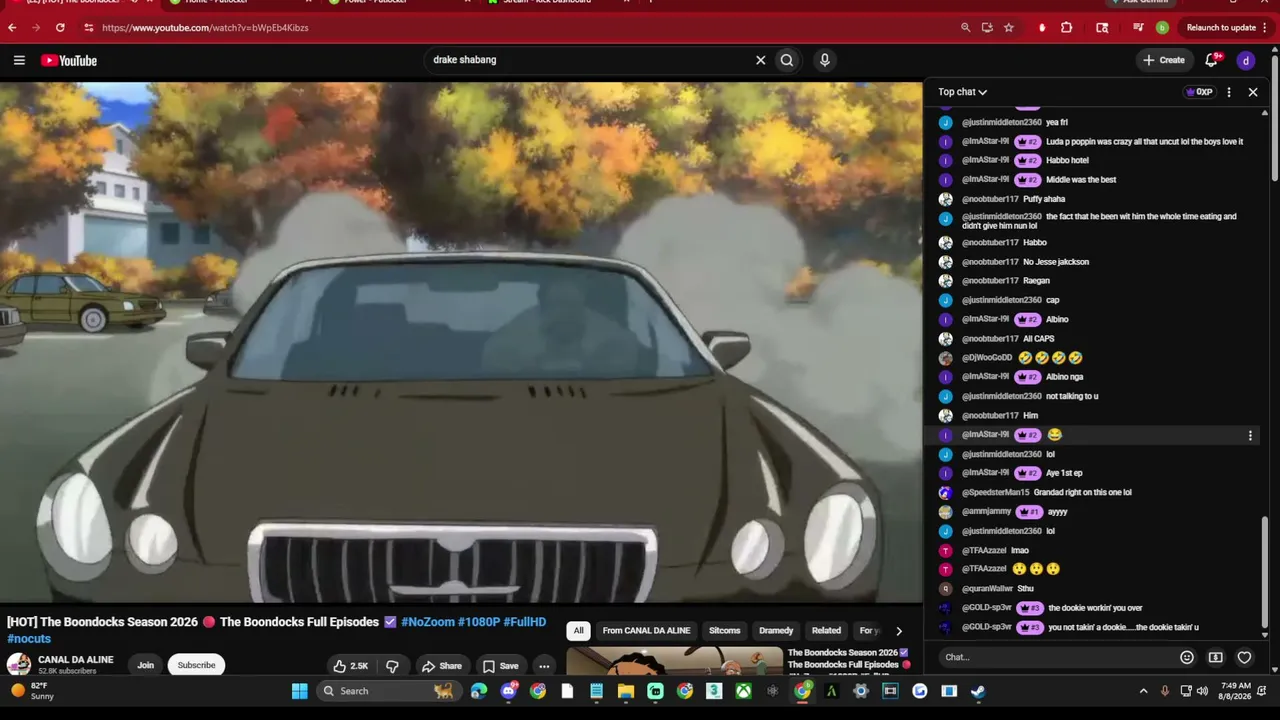1280x720 pixels.
Task: Expand the Top chat mode dropdown
Action: [x=962, y=92]
